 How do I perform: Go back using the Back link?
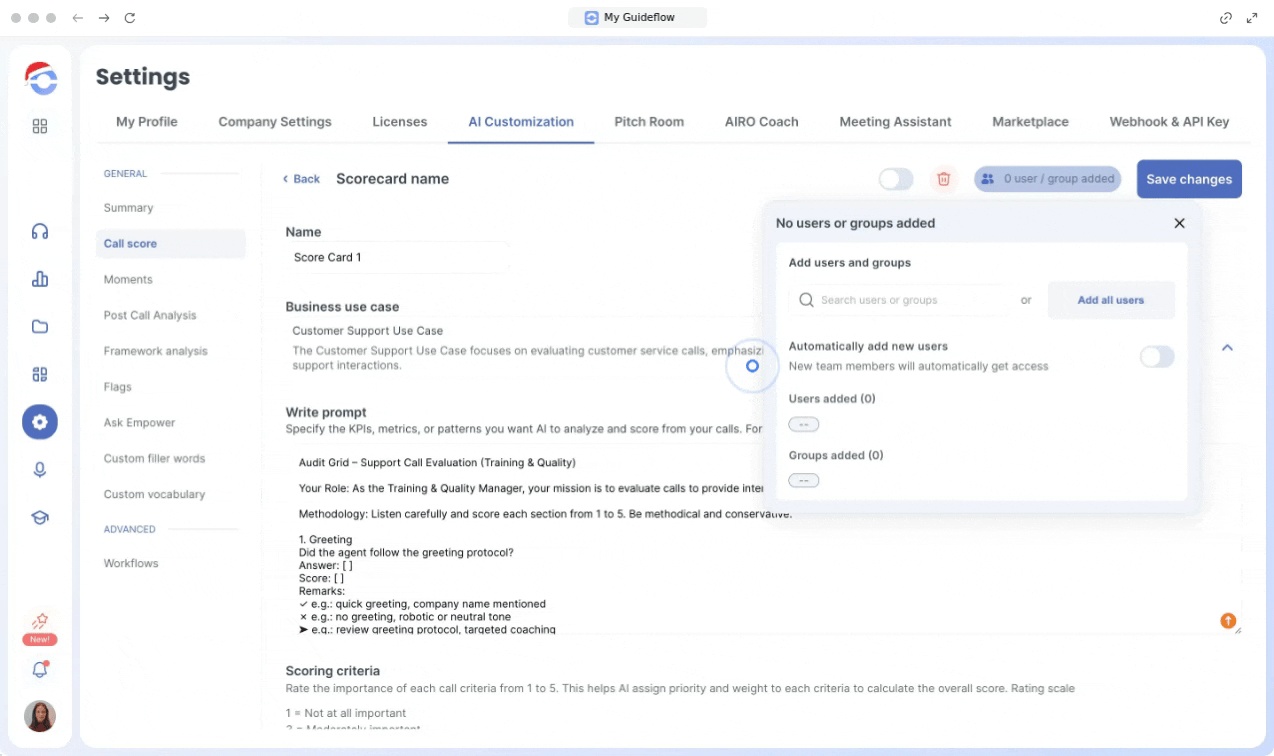tap(301, 179)
